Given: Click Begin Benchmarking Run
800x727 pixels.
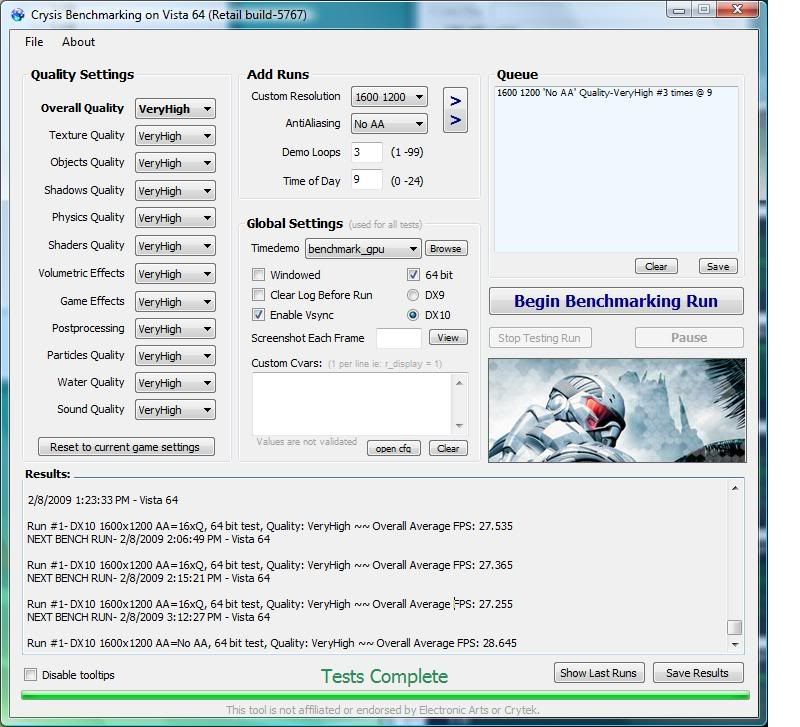Looking at the screenshot, I should point(615,301).
